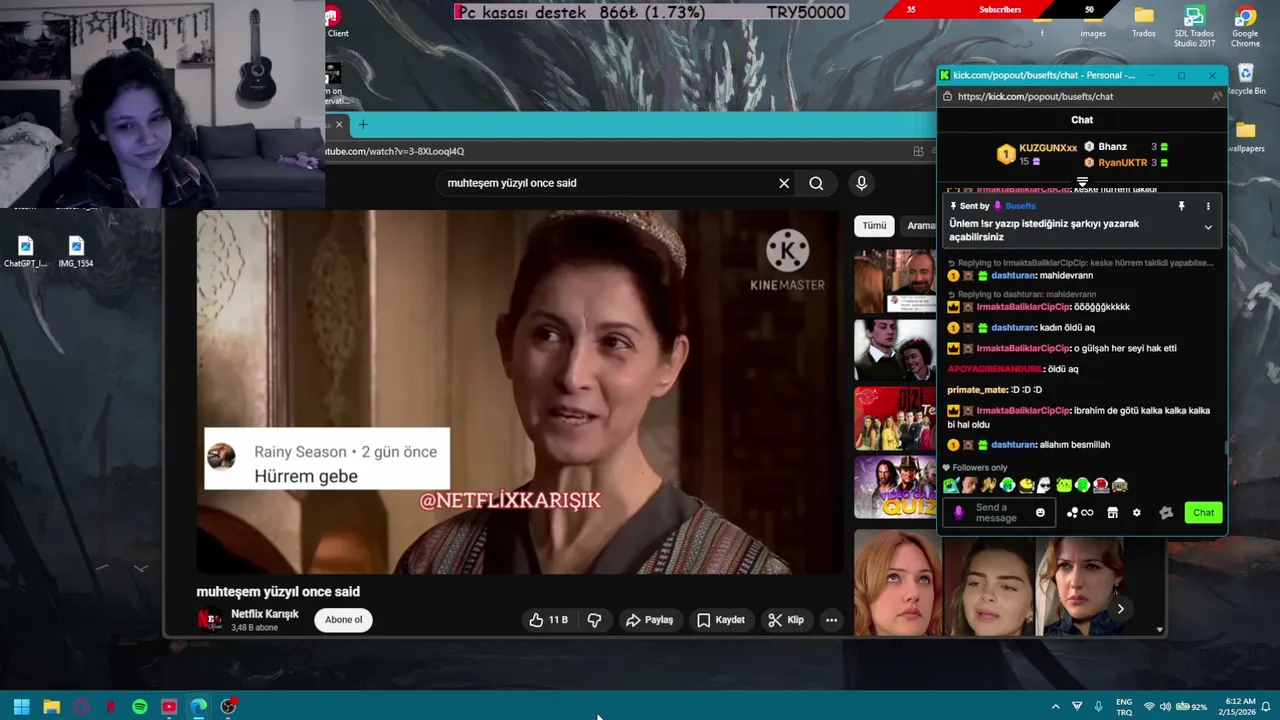Click the microphone icon in the Kick message box
Image resolution: width=1280 pixels, height=720 pixels.
click(958, 513)
